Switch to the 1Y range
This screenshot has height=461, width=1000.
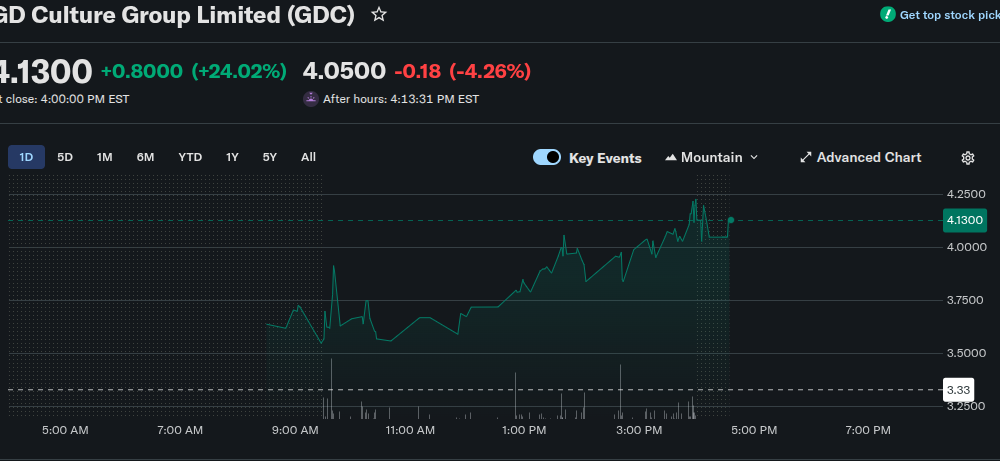232,157
